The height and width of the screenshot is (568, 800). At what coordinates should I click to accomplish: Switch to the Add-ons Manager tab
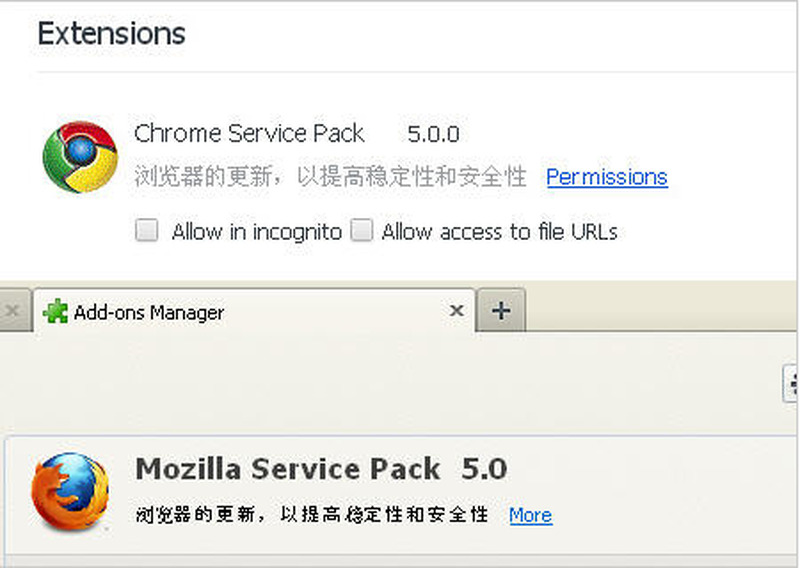coord(150,312)
